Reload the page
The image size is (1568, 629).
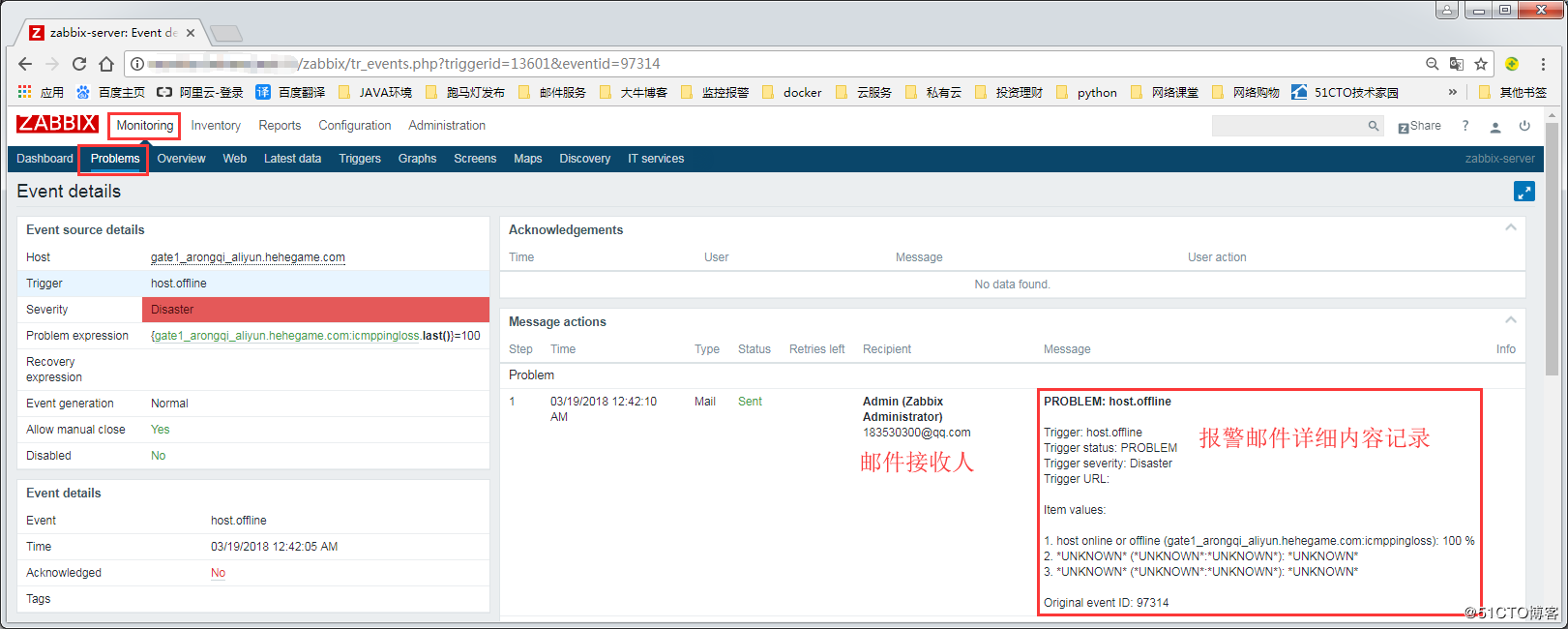click(x=79, y=64)
